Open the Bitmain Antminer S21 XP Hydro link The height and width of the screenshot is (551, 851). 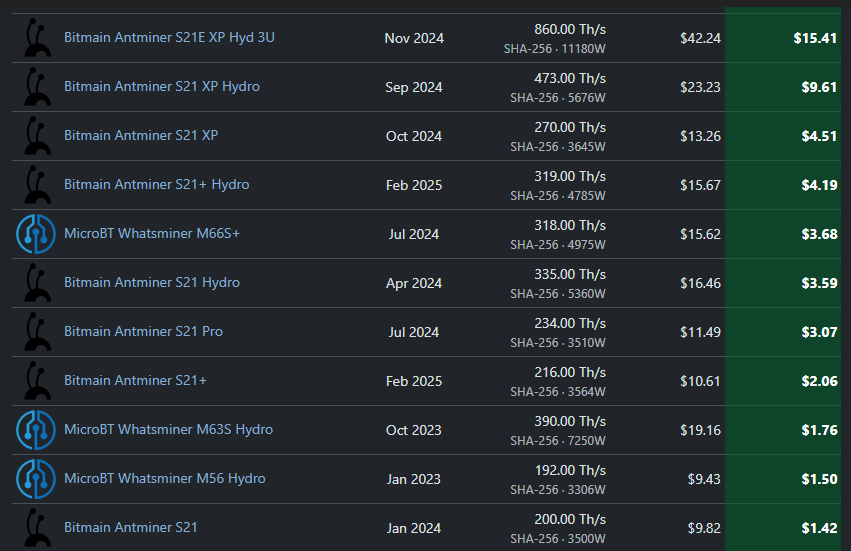coord(162,86)
